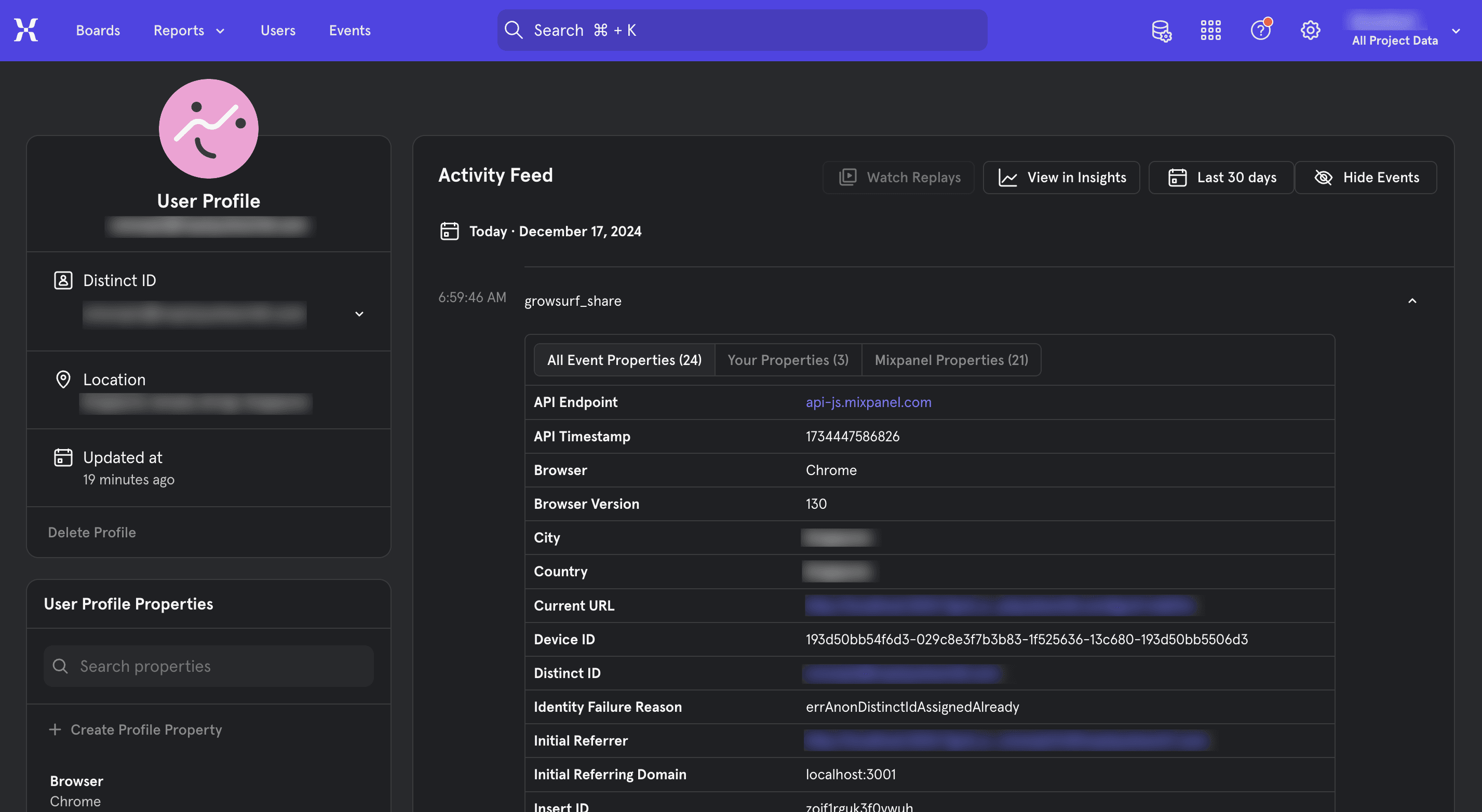Open the settings gear icon
This screenshot has height=812, width=1482.
pyautogui.click(x=1311, y=30)
